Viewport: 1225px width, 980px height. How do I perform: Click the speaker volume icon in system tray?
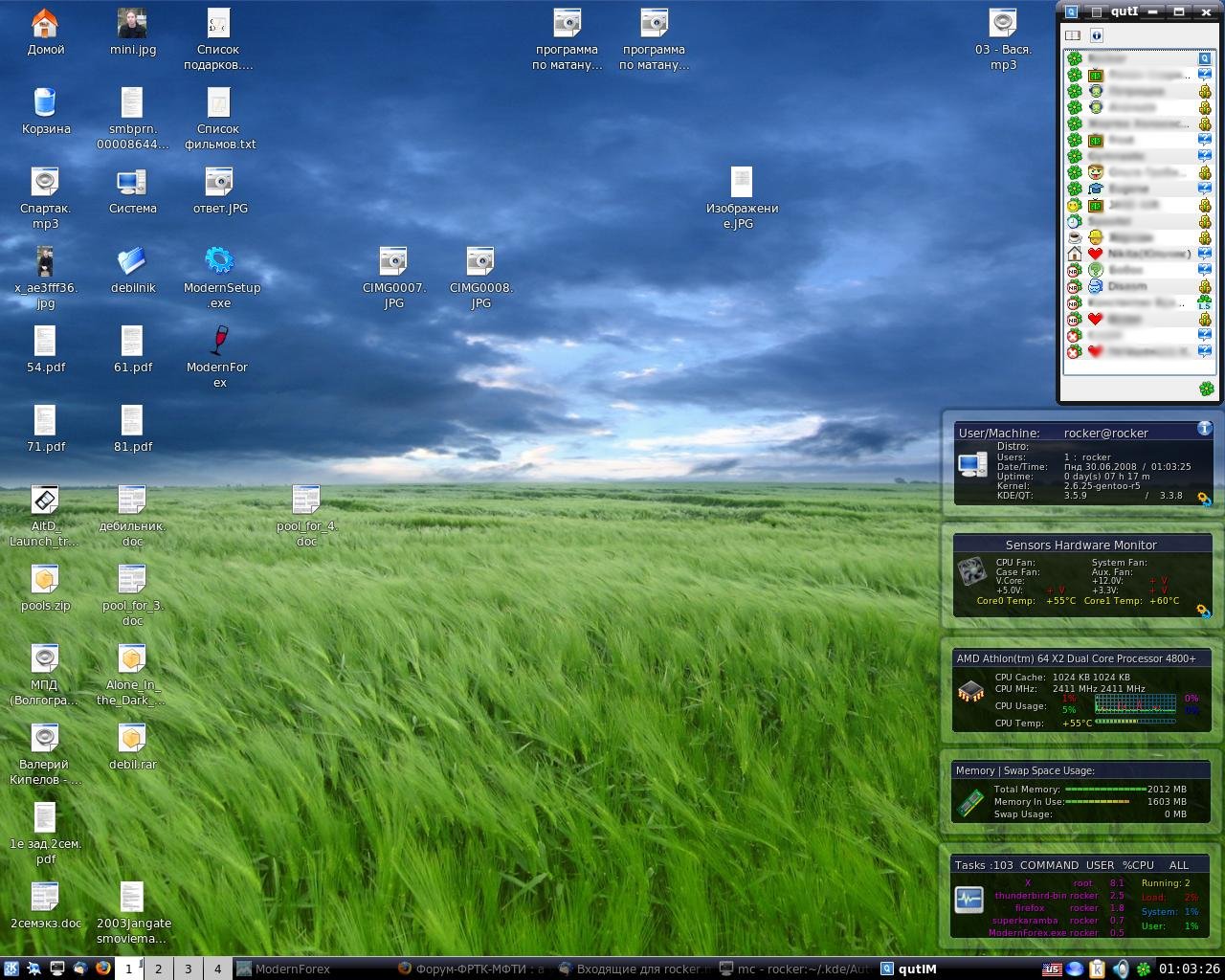[1121, 969]
